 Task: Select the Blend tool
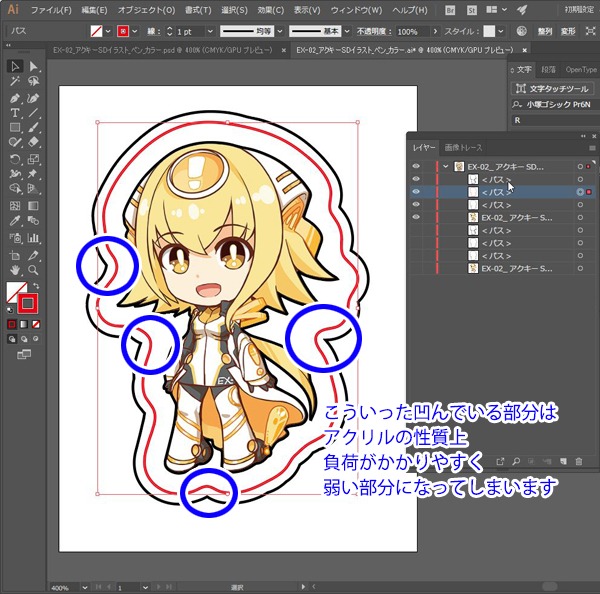(33, 221)
